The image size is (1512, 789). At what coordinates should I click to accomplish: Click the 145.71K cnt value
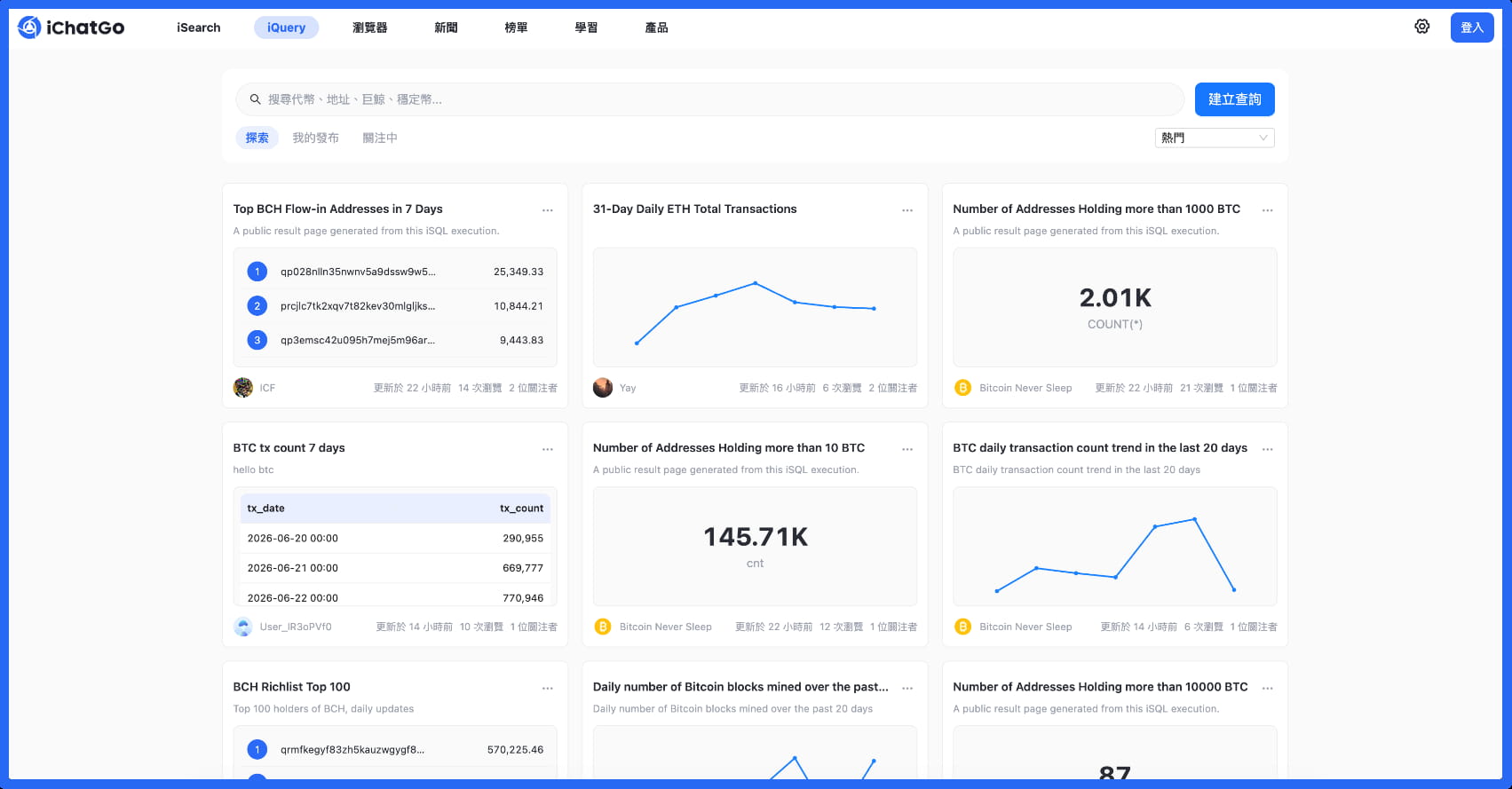[x=756, y=536]
